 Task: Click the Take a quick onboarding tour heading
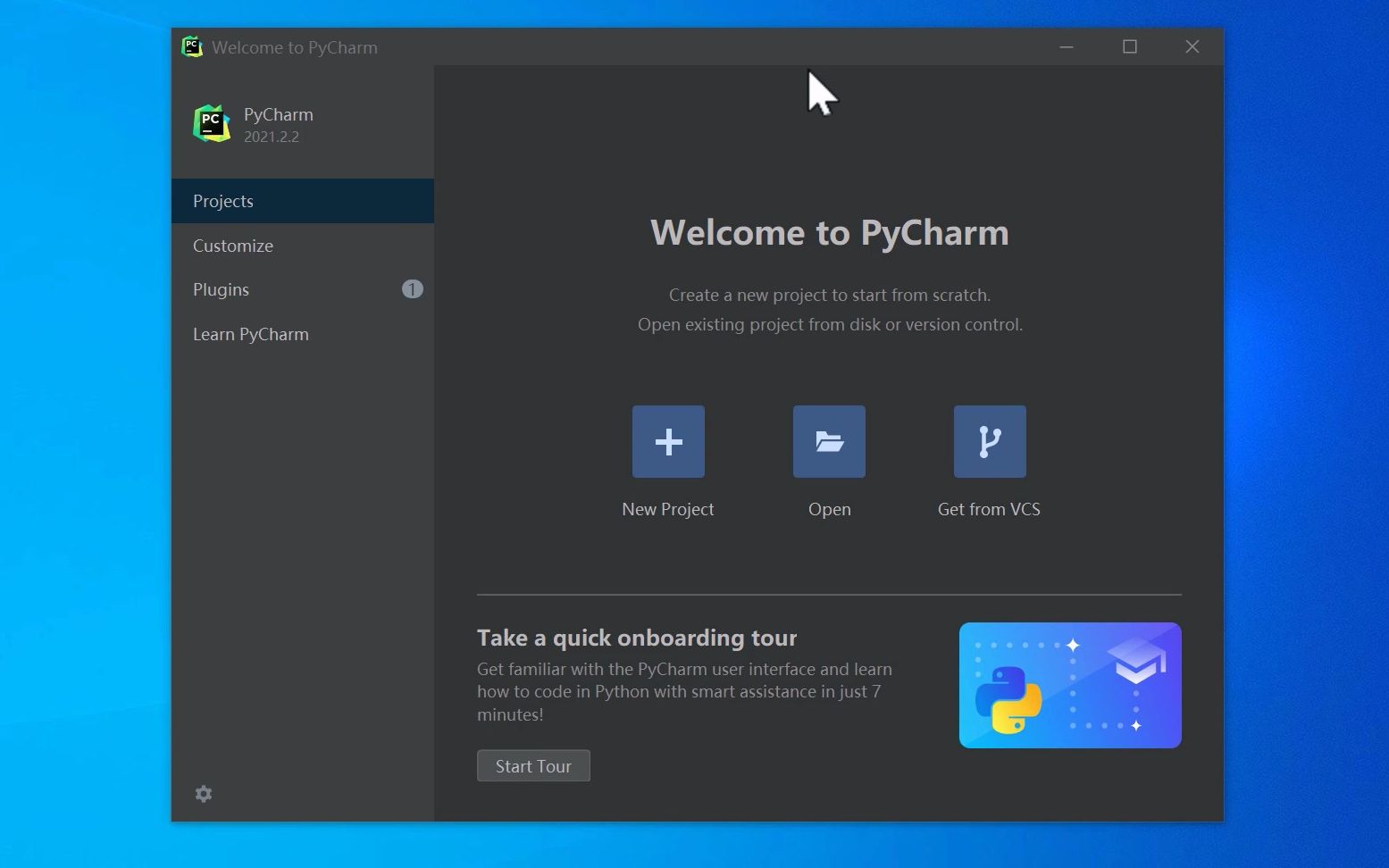pyautogui.click(x=637, y=638)
